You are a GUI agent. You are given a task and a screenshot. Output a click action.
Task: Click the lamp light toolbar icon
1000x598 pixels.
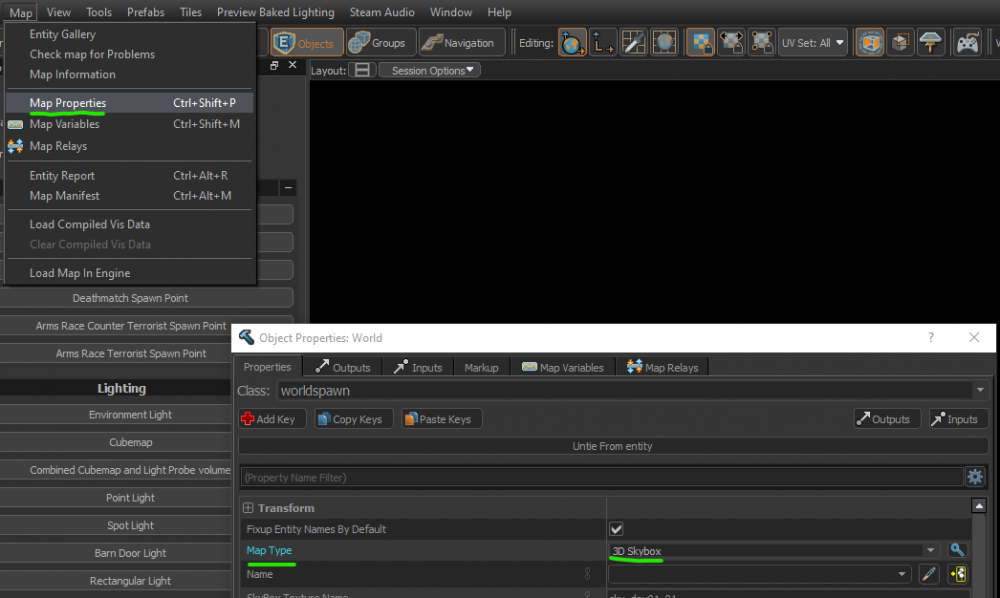931,43
